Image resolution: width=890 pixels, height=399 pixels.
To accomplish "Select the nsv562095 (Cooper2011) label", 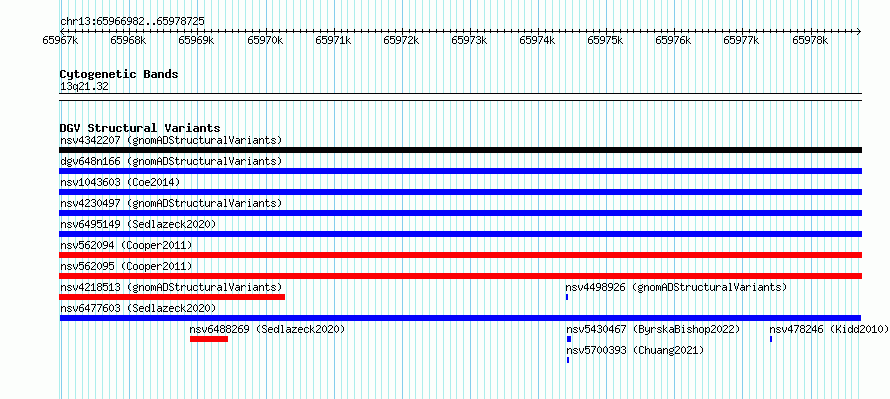I will [x=126, y=266].
